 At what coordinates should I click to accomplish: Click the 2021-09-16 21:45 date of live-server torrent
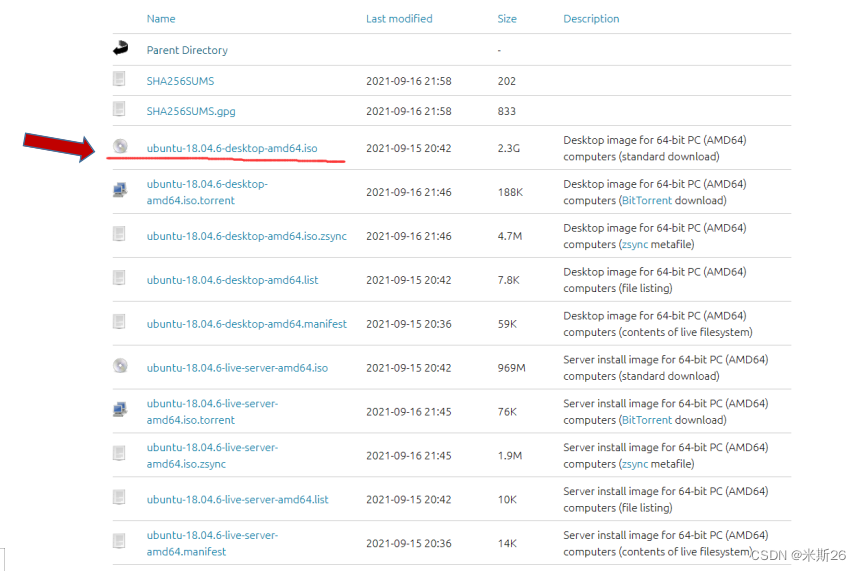(x=409, y=412)
